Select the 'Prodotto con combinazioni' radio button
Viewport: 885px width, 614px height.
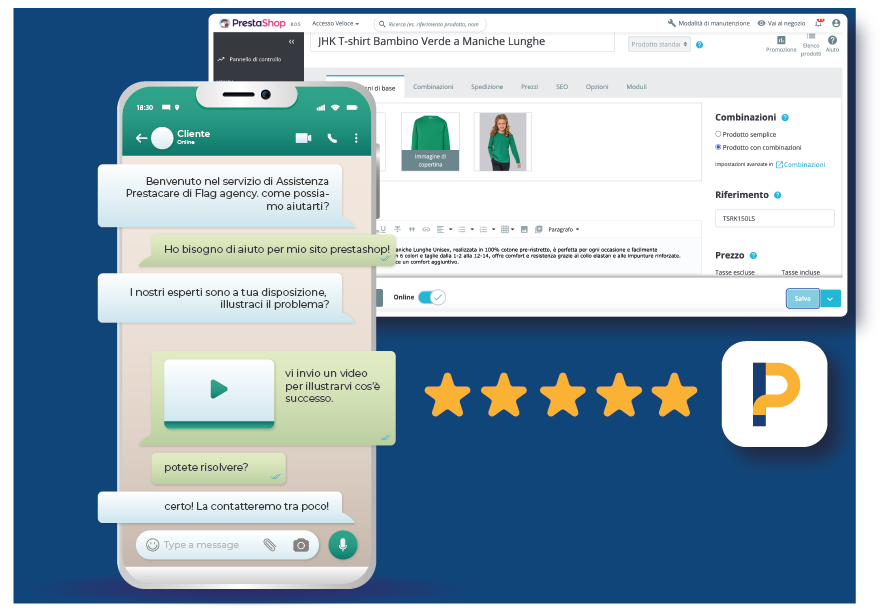tap(718, 147)
